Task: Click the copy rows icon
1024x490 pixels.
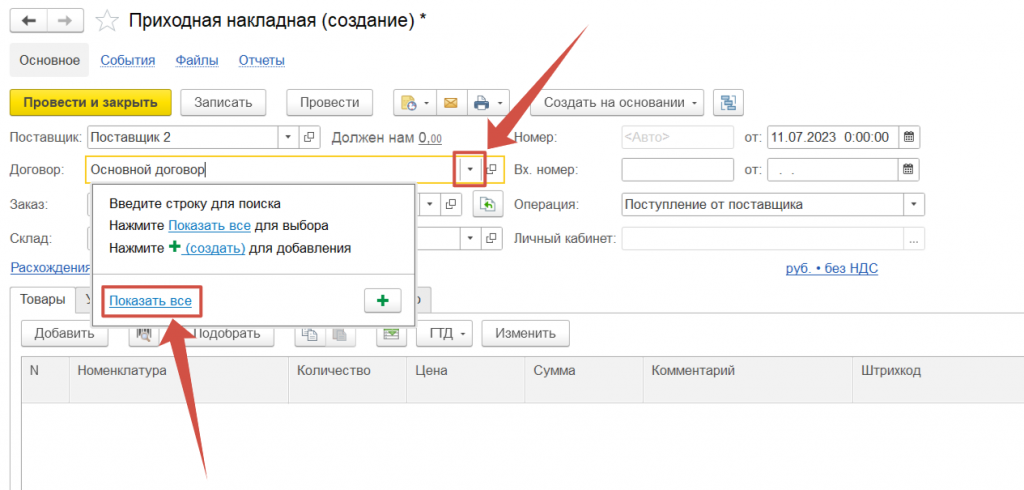Action: point(310,334)
